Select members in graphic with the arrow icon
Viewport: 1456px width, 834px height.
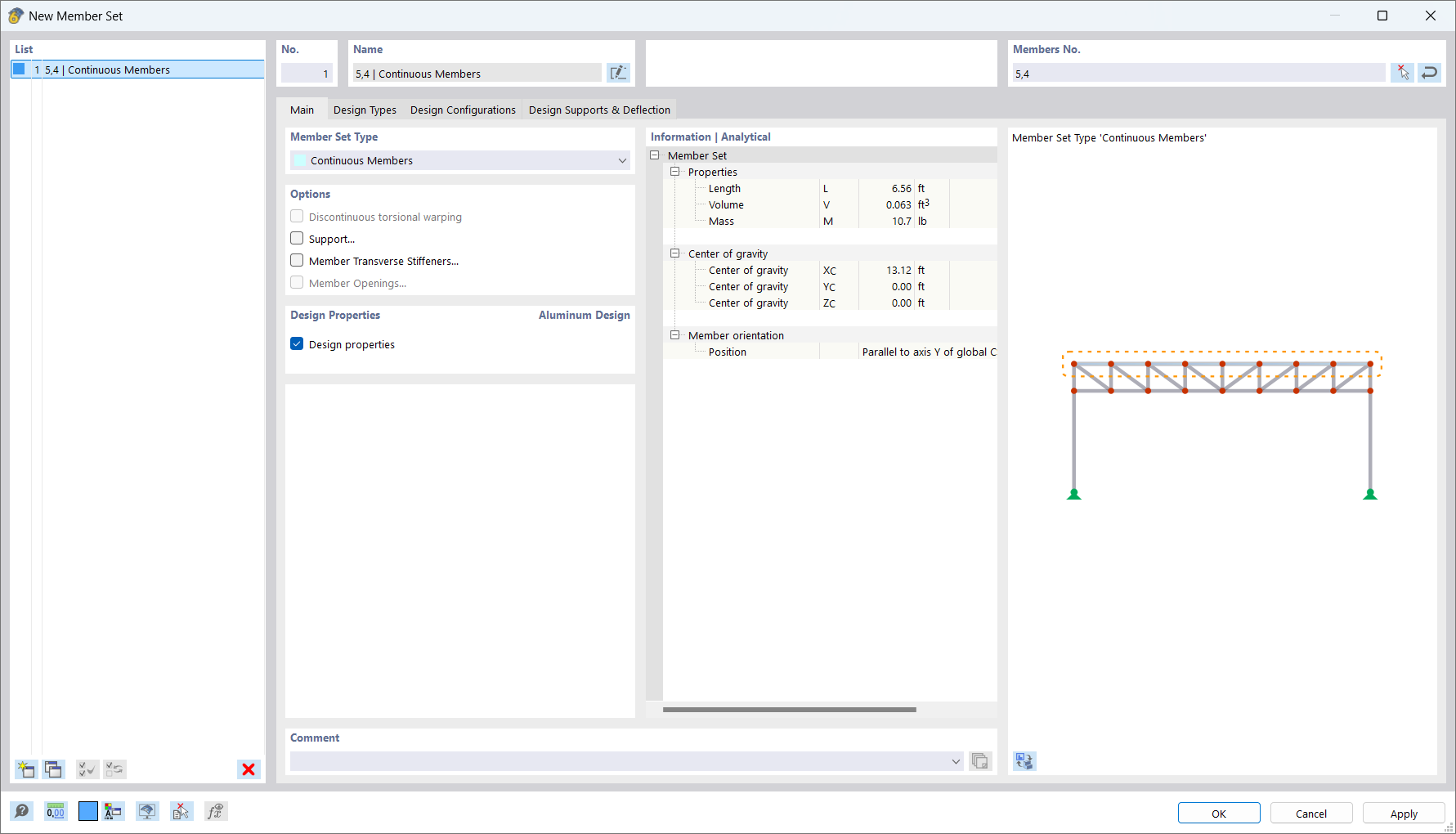point(1430,72)
